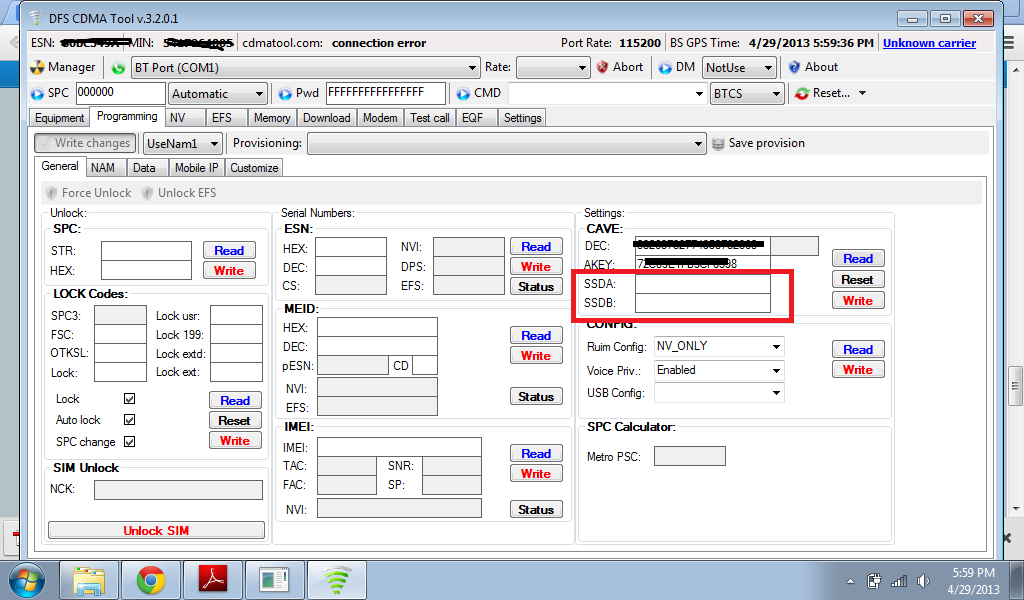This screenshot has width=1024, height=600.
Task: Click the Unlock SIM button
Action: click(x=156, y=531)
